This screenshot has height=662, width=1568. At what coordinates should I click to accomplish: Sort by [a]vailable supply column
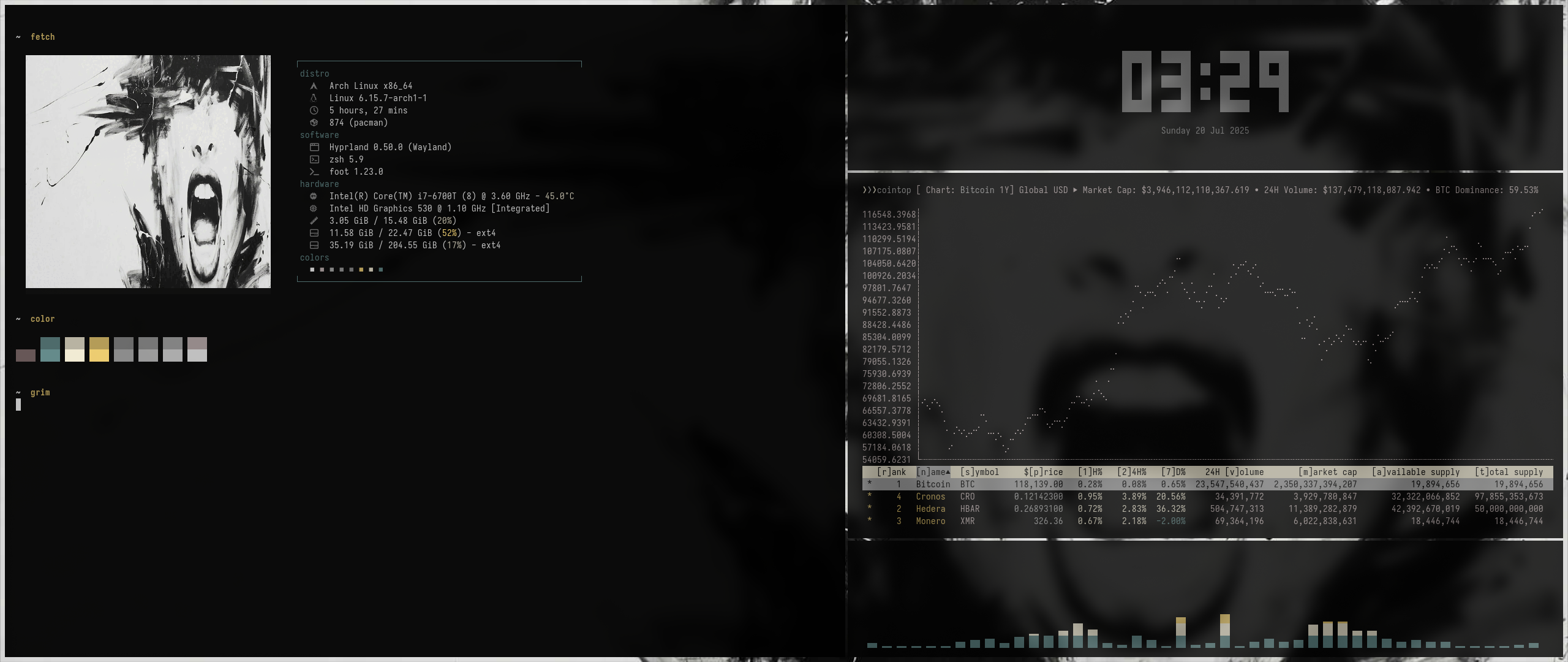point(1415,472)
